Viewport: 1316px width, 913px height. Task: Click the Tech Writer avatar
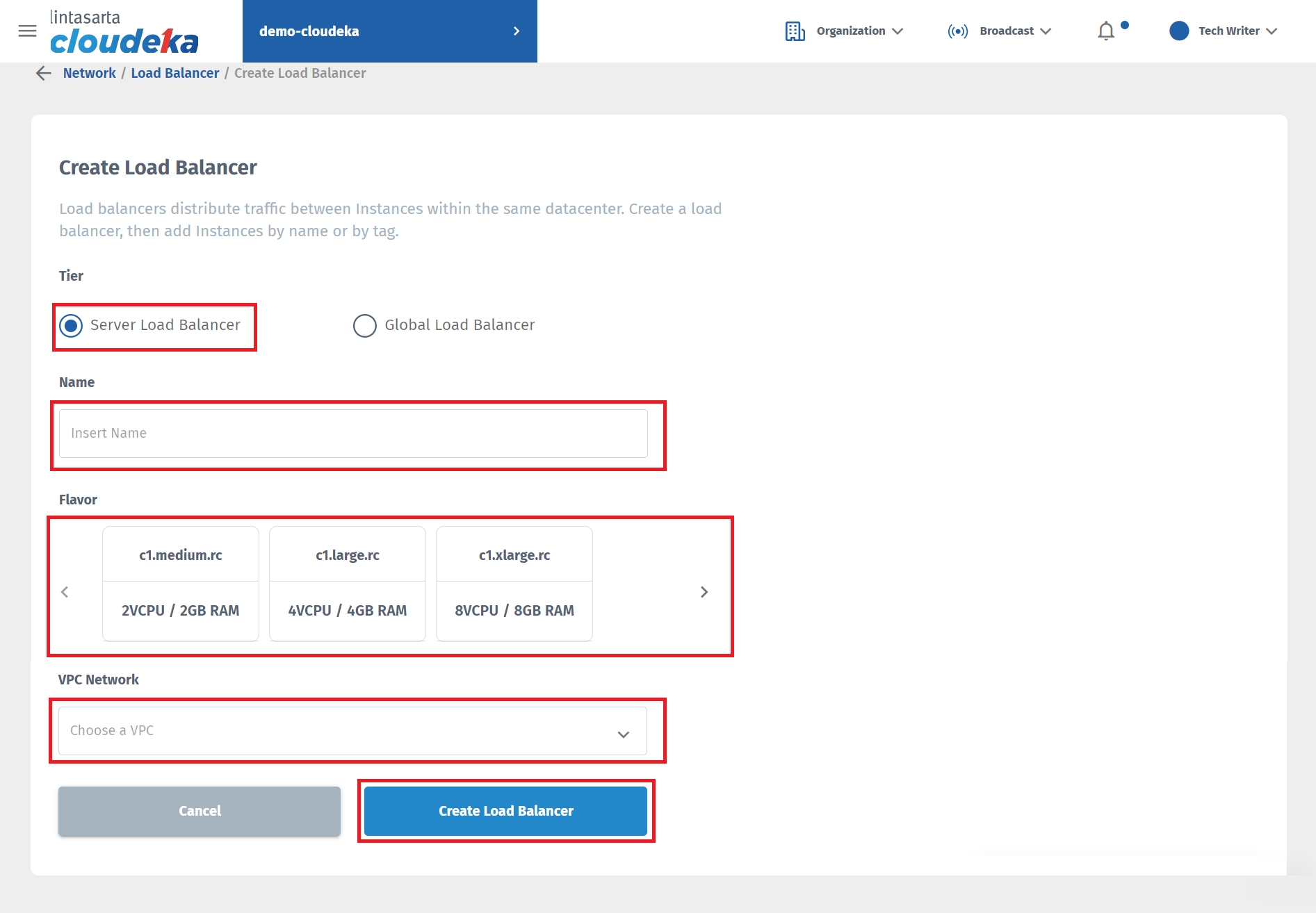[1179, 31]
